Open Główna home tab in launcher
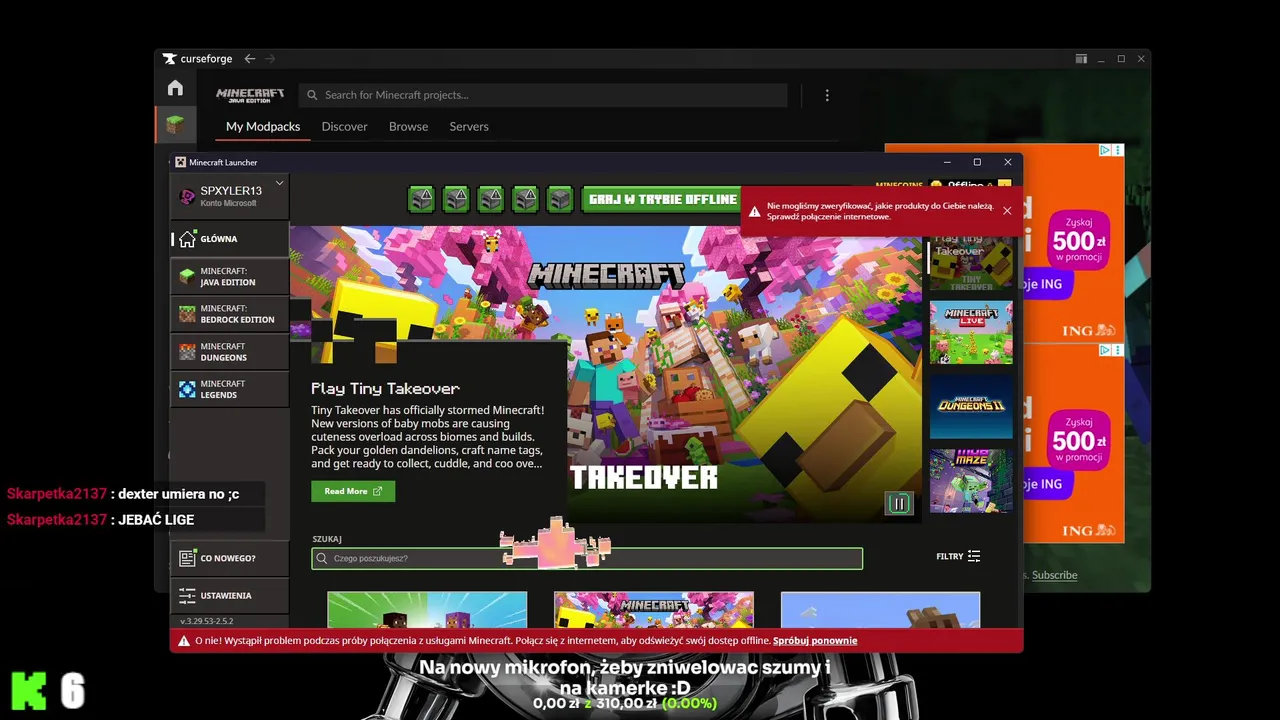Image resolution: width=1280 pixels, height=720 pixels. tap(230, 239)
